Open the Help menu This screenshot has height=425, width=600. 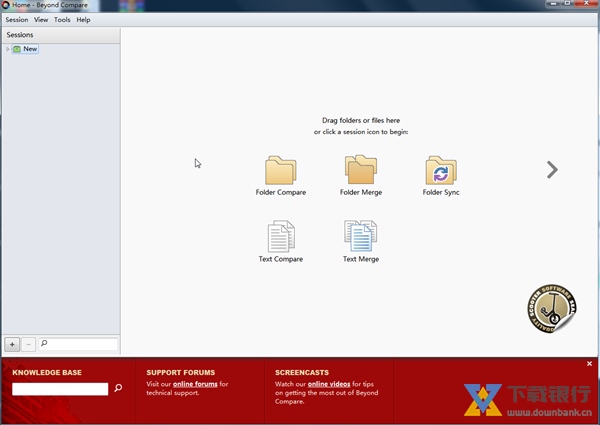[83, 20]
